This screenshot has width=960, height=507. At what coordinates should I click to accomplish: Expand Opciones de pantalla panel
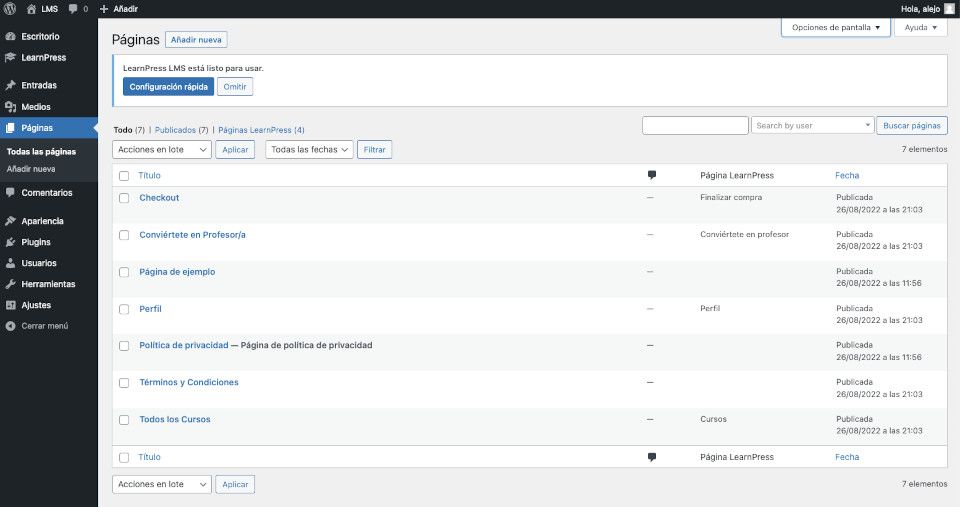(836, 28)
